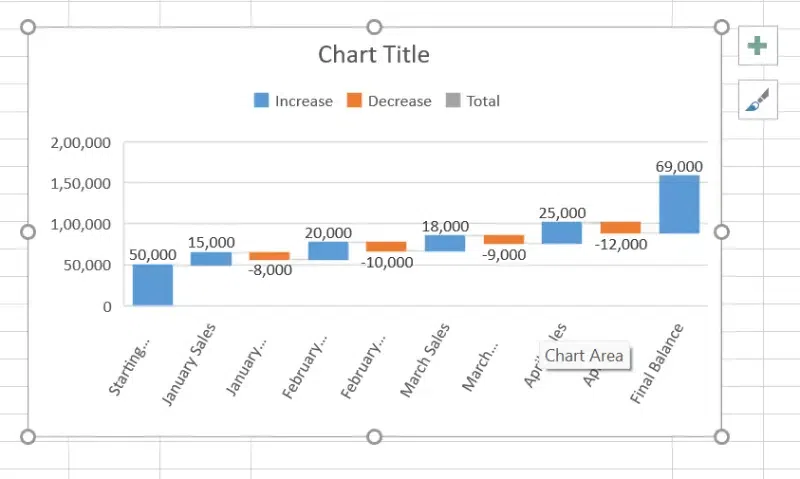
Task: Click the March Sales axis category label
Action: point(424,360)
